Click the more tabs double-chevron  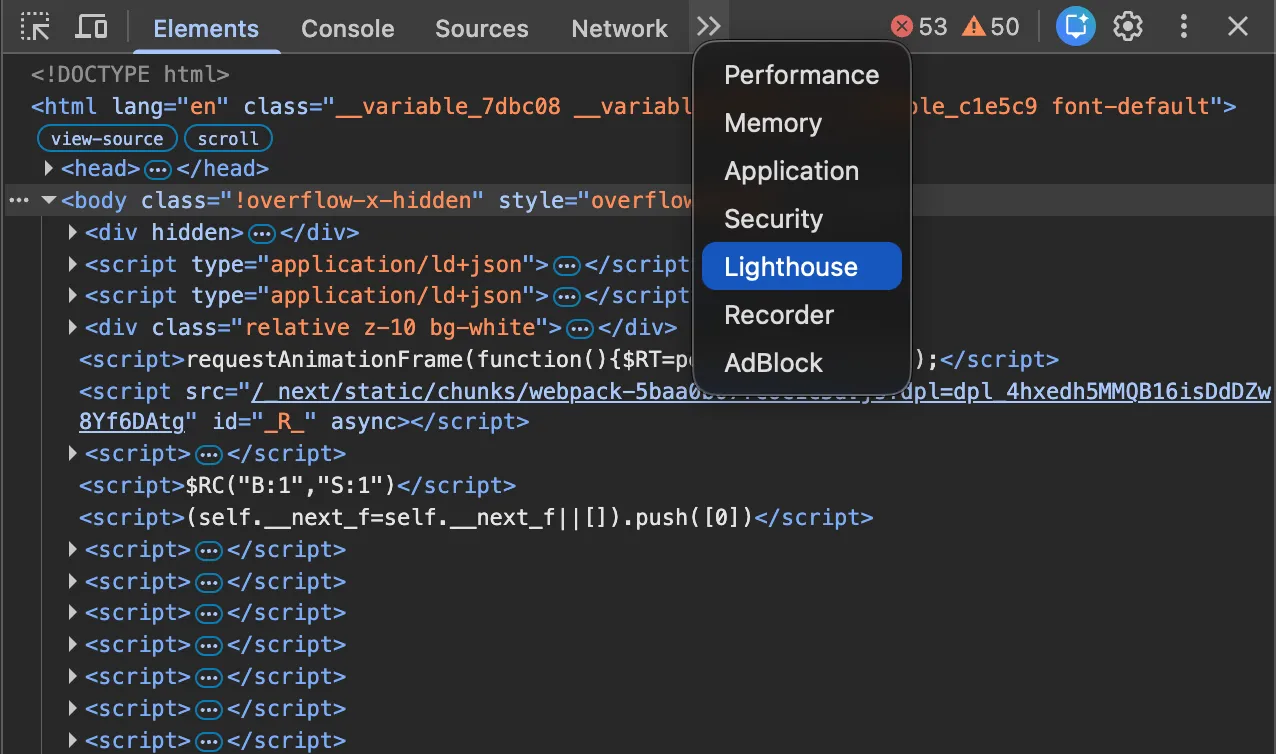click(x=709, y=27)
